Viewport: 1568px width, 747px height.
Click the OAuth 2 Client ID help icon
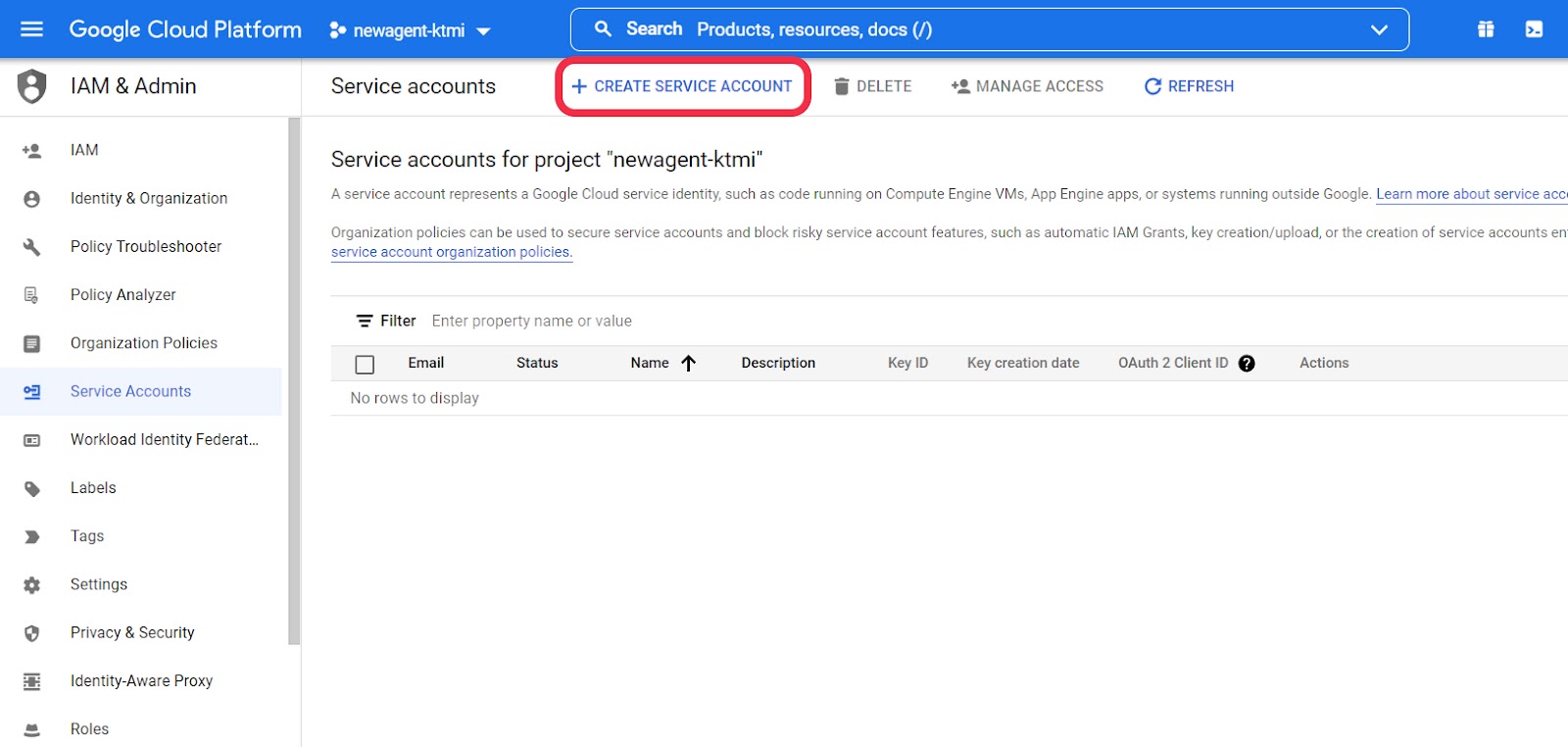point(1247,364)
